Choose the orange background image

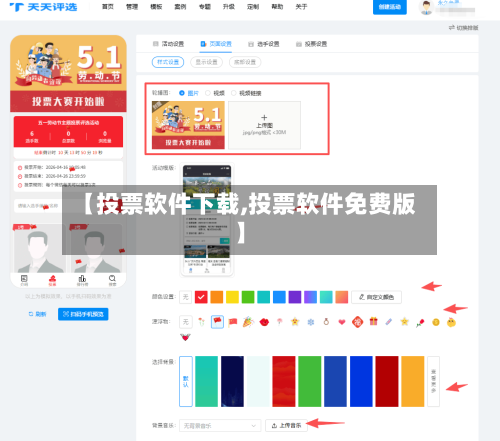point(413,381)
